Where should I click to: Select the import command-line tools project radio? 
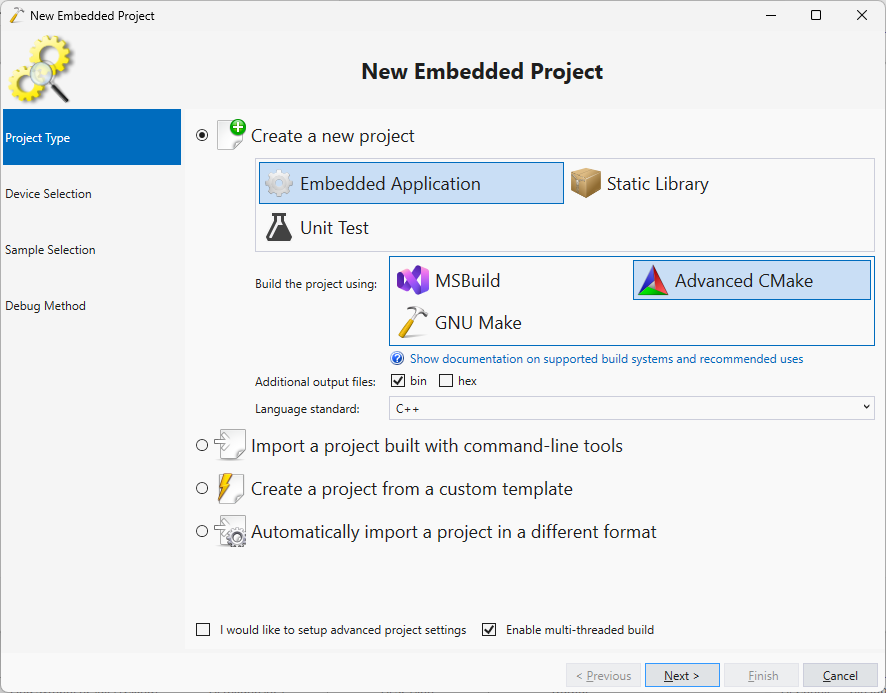coord(203,446)
